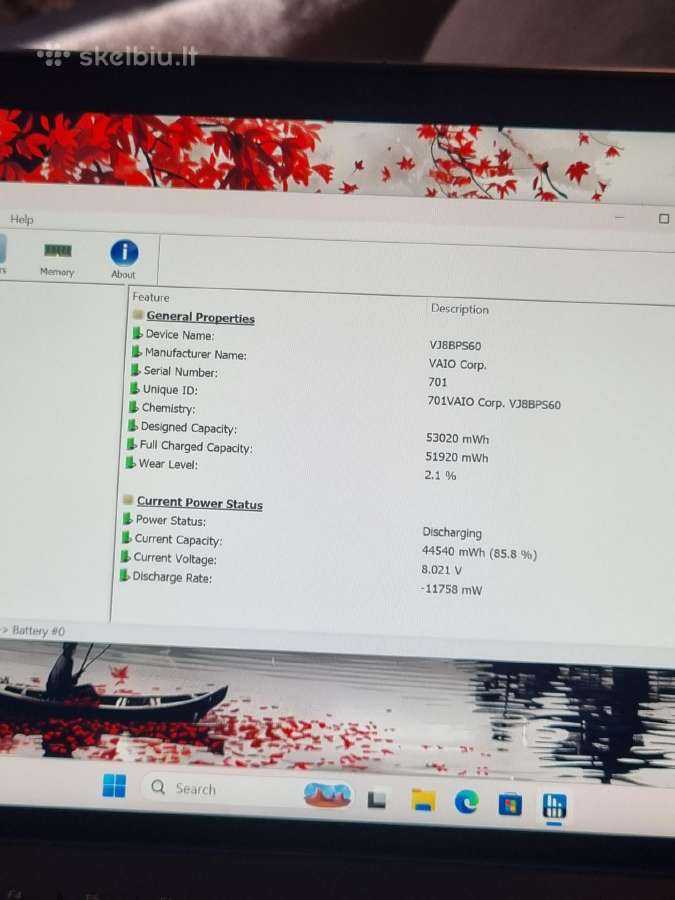Viewport: 675px width, 900px height.
Task: Click the folder icon beside Current Power Status
Action: (x=129, y=499)
